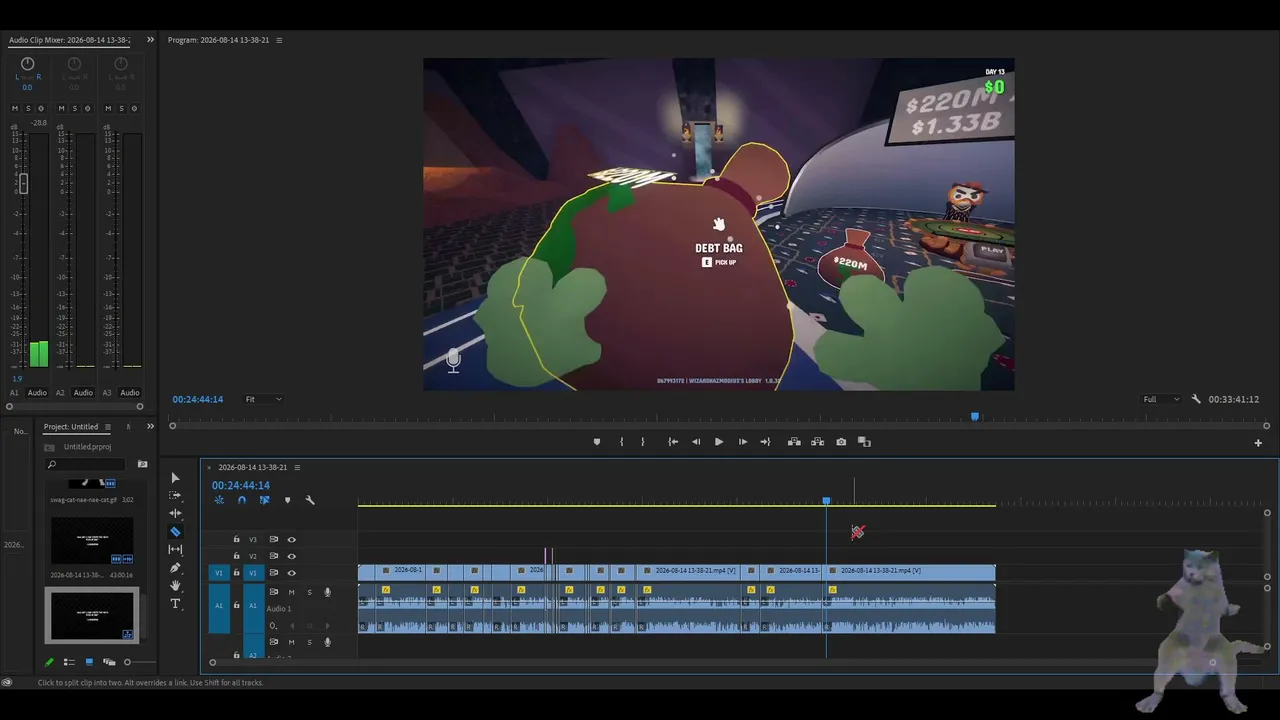1280x720 pixels.
Task: Switch Project panel to list view
Action: [x=69, y=662]
